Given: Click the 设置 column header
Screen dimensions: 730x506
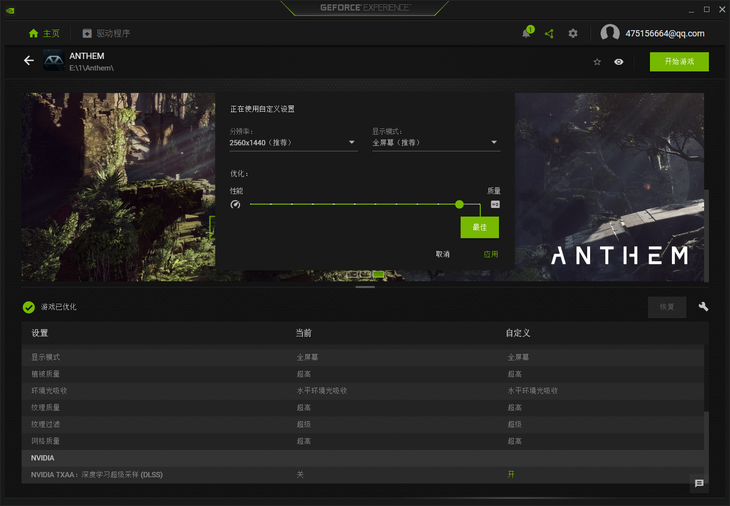Looking at the screenshot, I should 40,333.
